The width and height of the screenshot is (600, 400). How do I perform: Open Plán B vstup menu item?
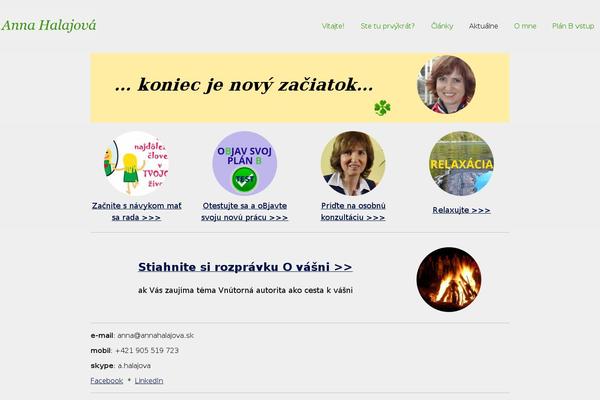[x=573, y=26]
